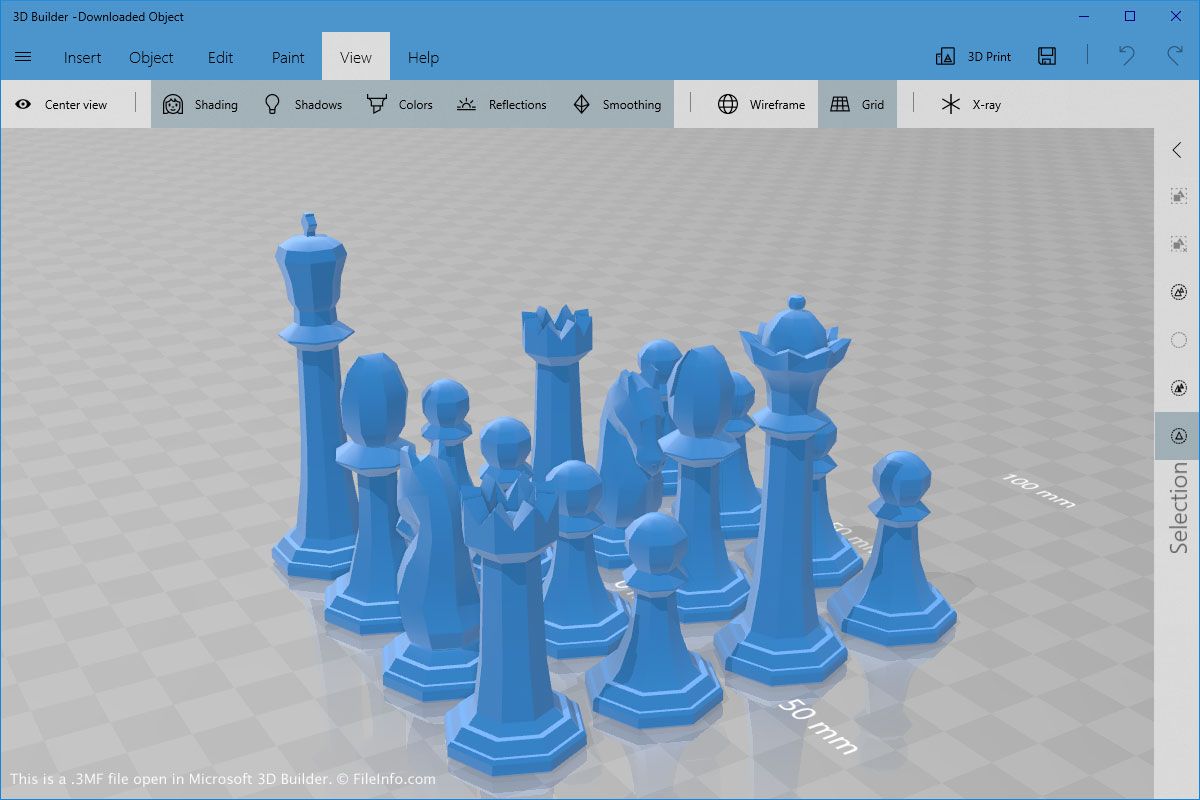Toggle Shadows rendering off
Image resolution: width=1200 pixels, height=800 pixels.
302,104
